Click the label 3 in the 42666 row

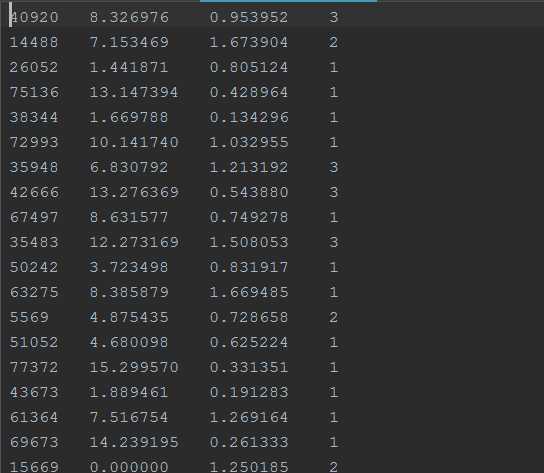pos(333,192)
